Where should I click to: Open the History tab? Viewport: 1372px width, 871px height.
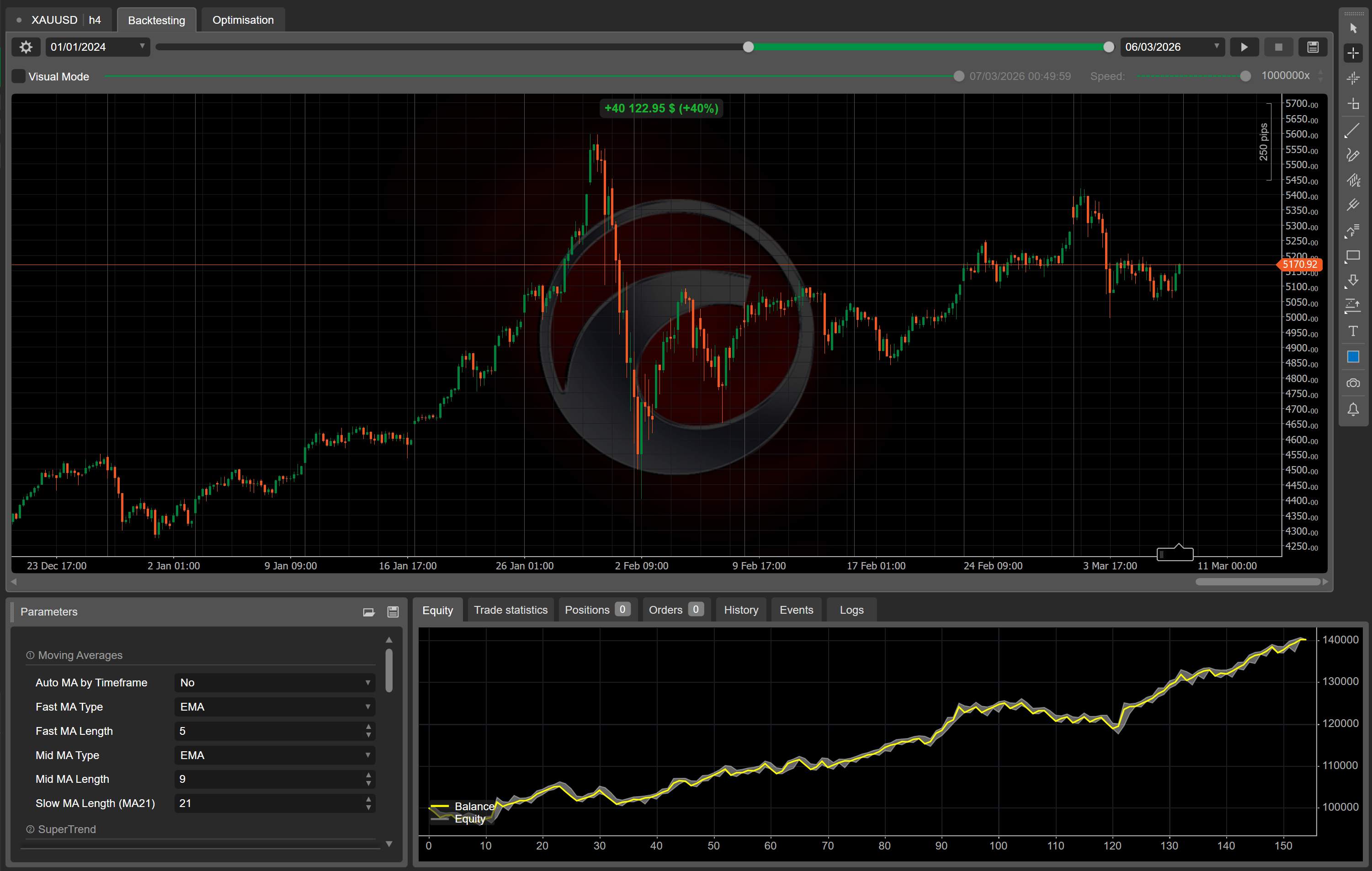[740, 610]
